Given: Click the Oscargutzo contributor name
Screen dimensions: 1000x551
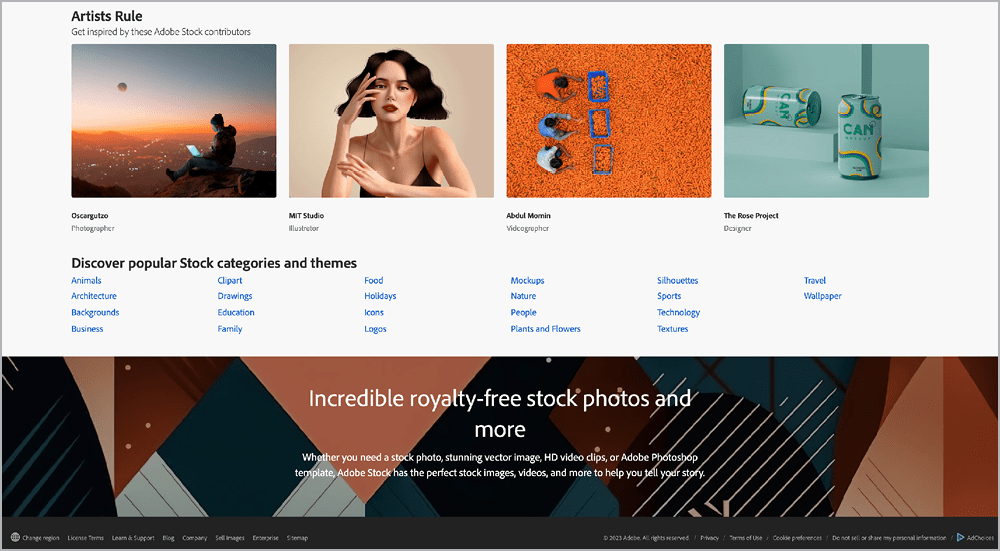Looking at the screenshot, I should tap(90, 216).
